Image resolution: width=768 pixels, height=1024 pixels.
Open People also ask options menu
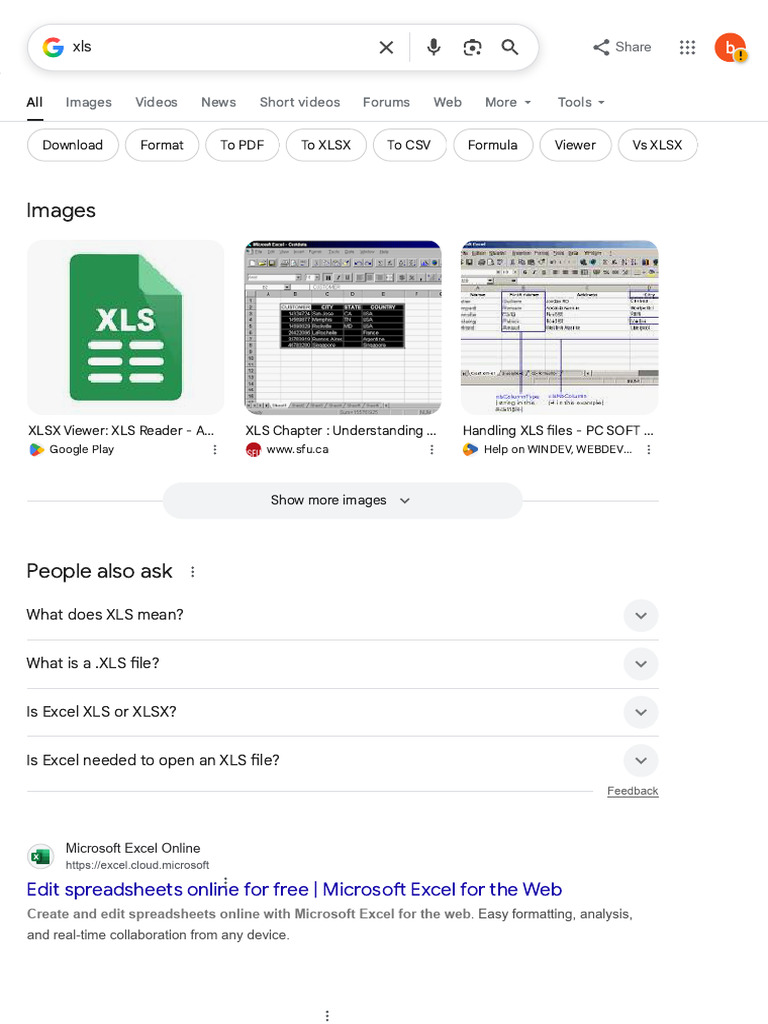(x=192, y=571)
